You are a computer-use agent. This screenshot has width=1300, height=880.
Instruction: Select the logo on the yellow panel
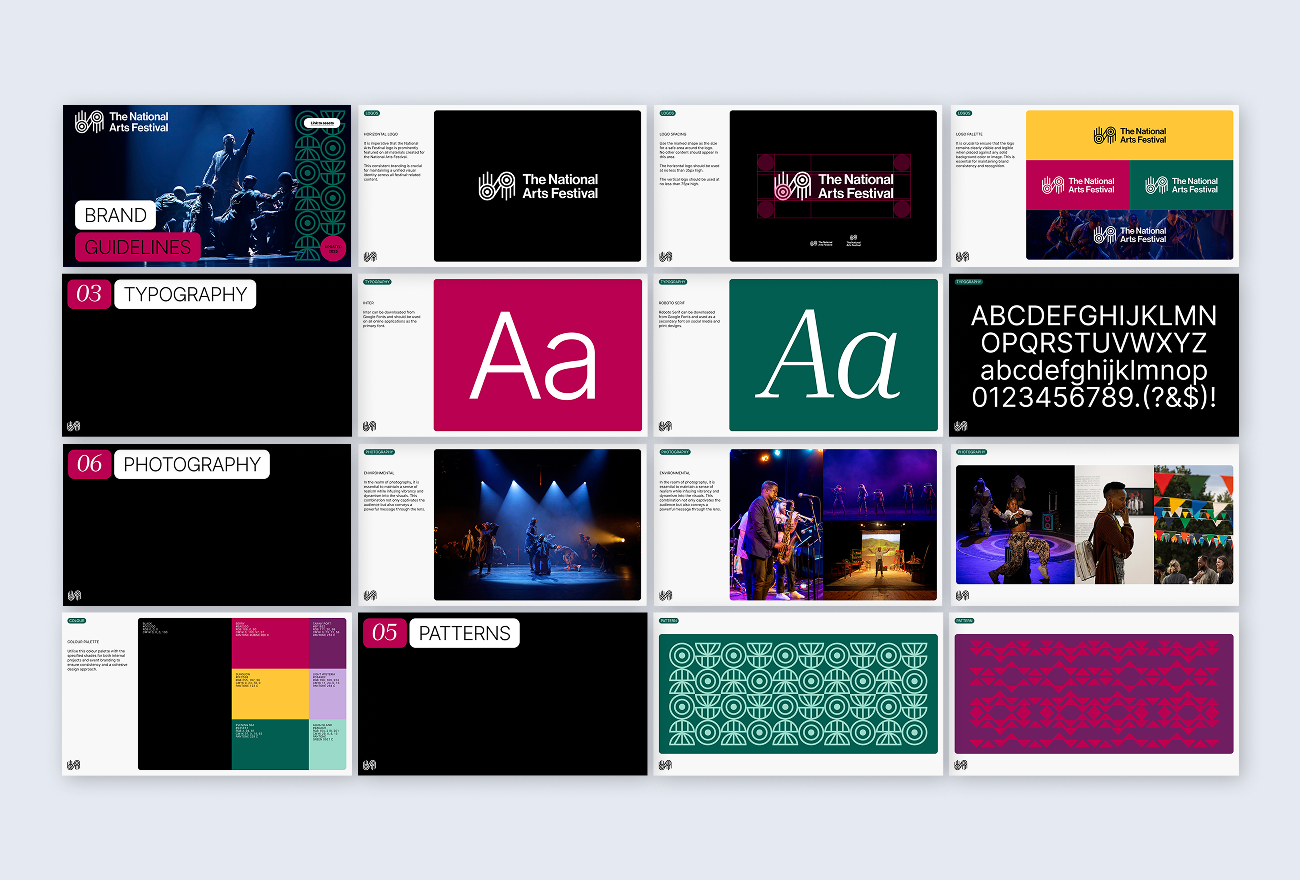point(1130,135)
